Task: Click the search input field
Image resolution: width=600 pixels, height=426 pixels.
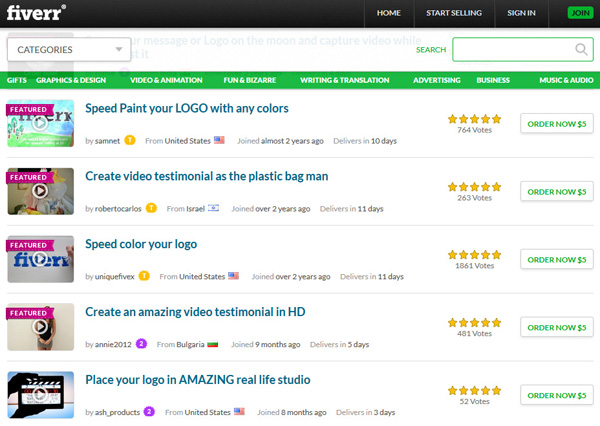Action: [x=523, y=49]
